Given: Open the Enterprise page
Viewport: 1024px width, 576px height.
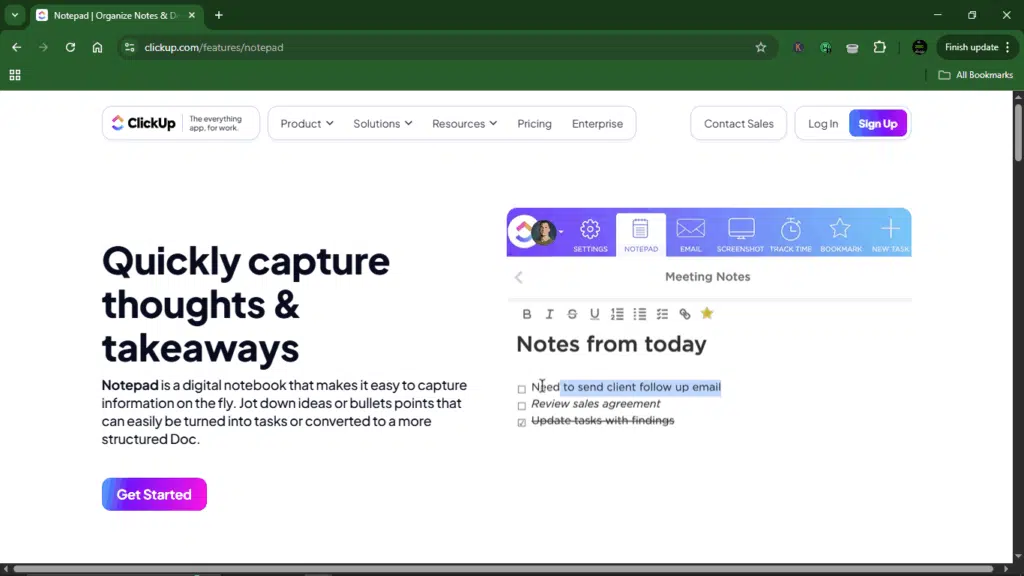Looking at the screenshot, I should [x=598, y=123].
